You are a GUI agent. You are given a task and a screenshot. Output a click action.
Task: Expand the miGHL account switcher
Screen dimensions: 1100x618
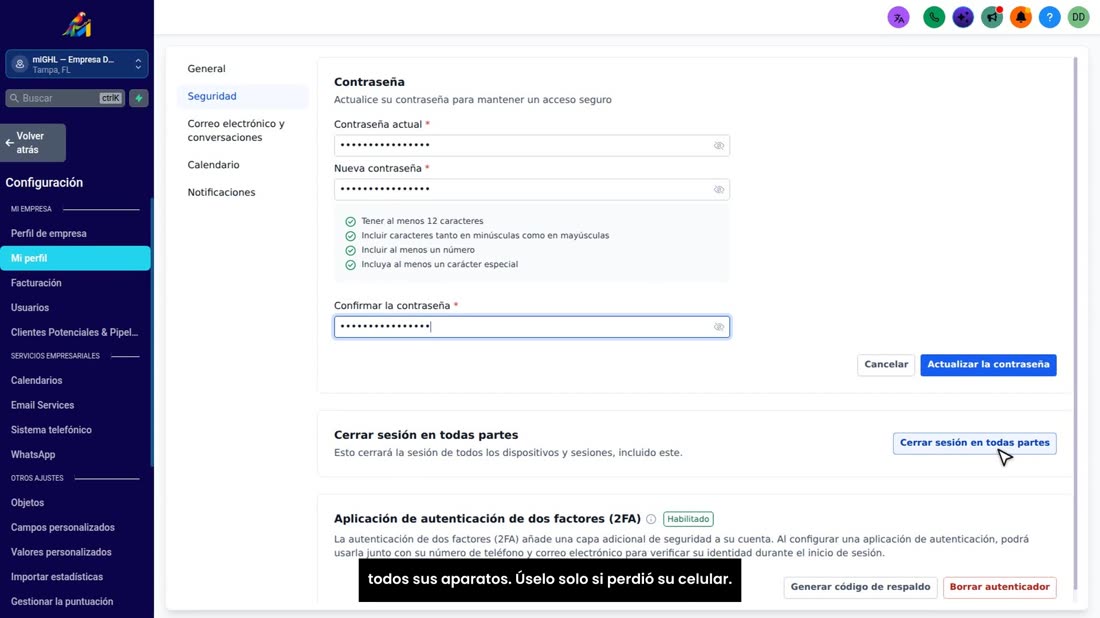(77, 64)
